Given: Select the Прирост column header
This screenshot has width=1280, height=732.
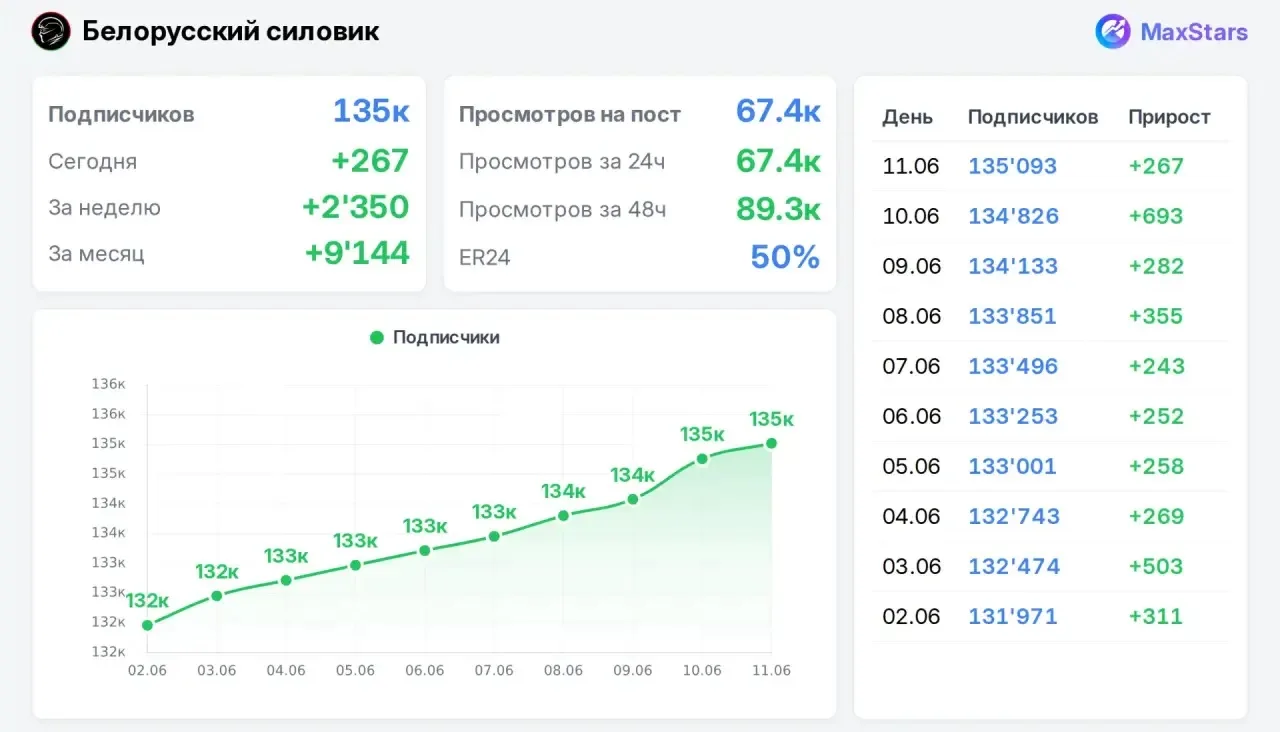Looking at the screenshot, I should [x=1169, y=117].
